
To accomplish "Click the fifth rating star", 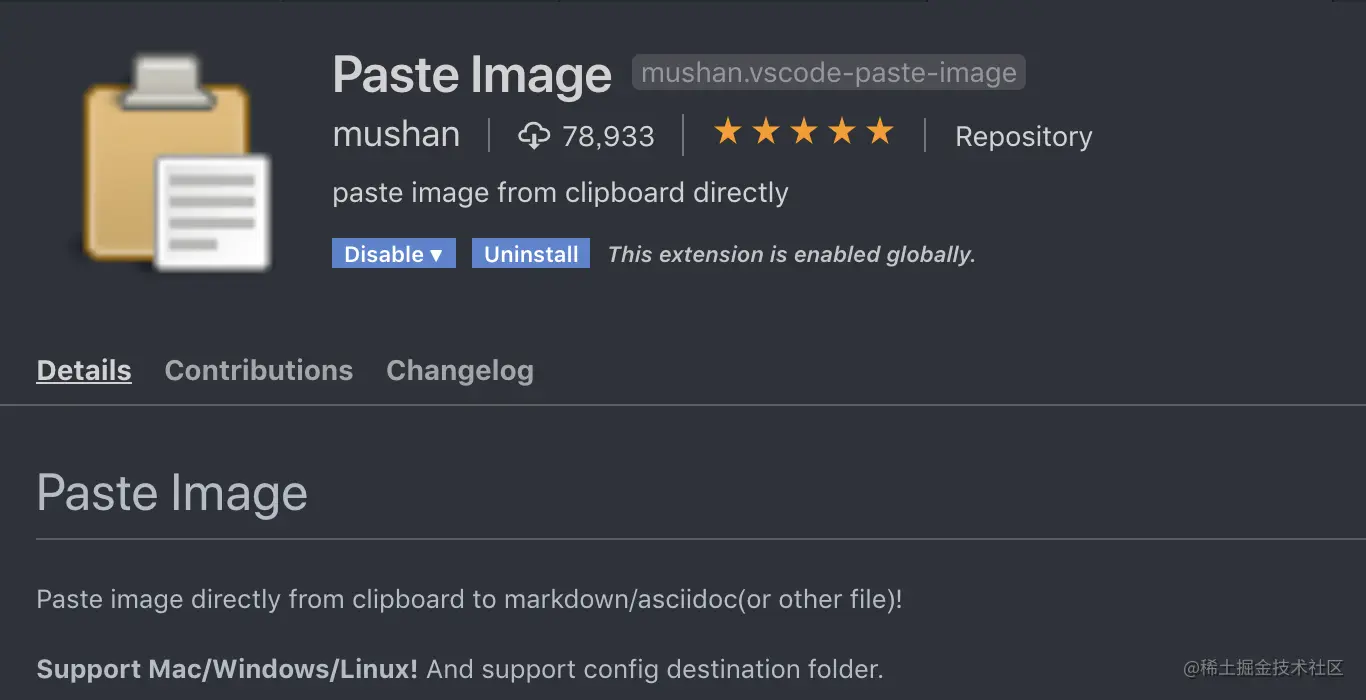I will tap(880, 132).
